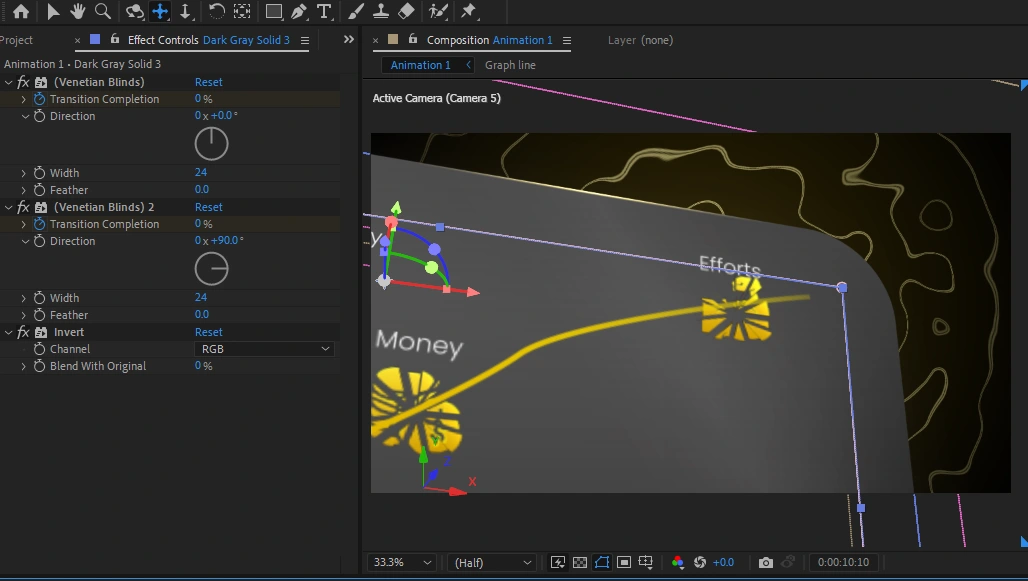Open the 33.3% magnification dropdown

pos(401,563)
